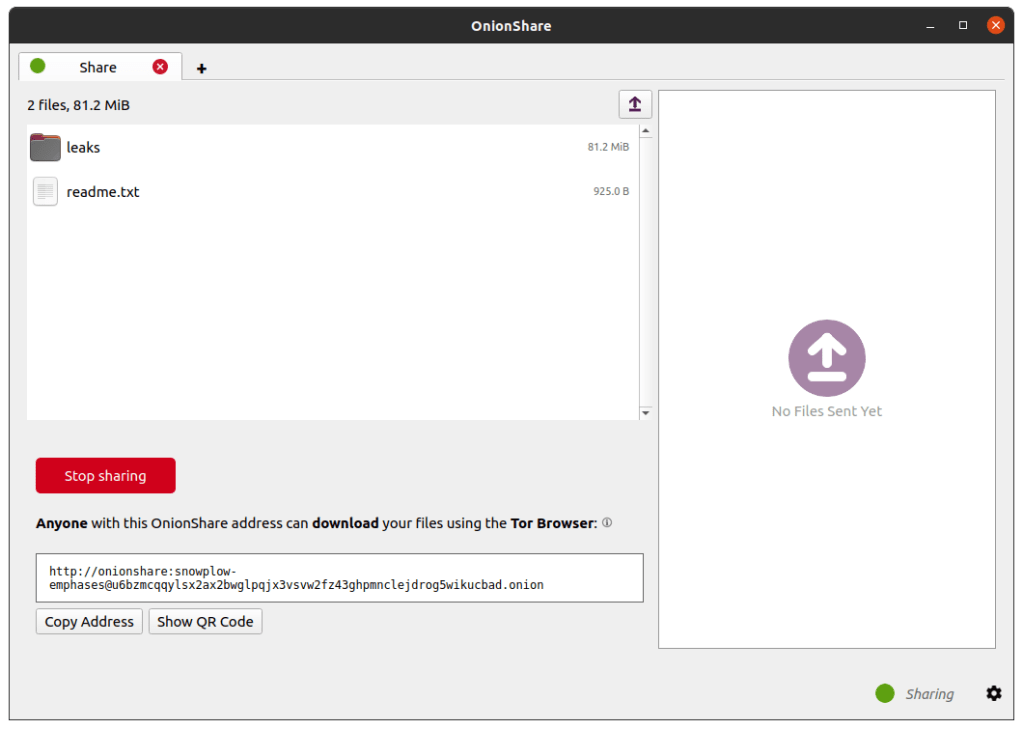Click Show QR Code button
The width and height of the screenshot is (1023, 729).
point(205,621)
